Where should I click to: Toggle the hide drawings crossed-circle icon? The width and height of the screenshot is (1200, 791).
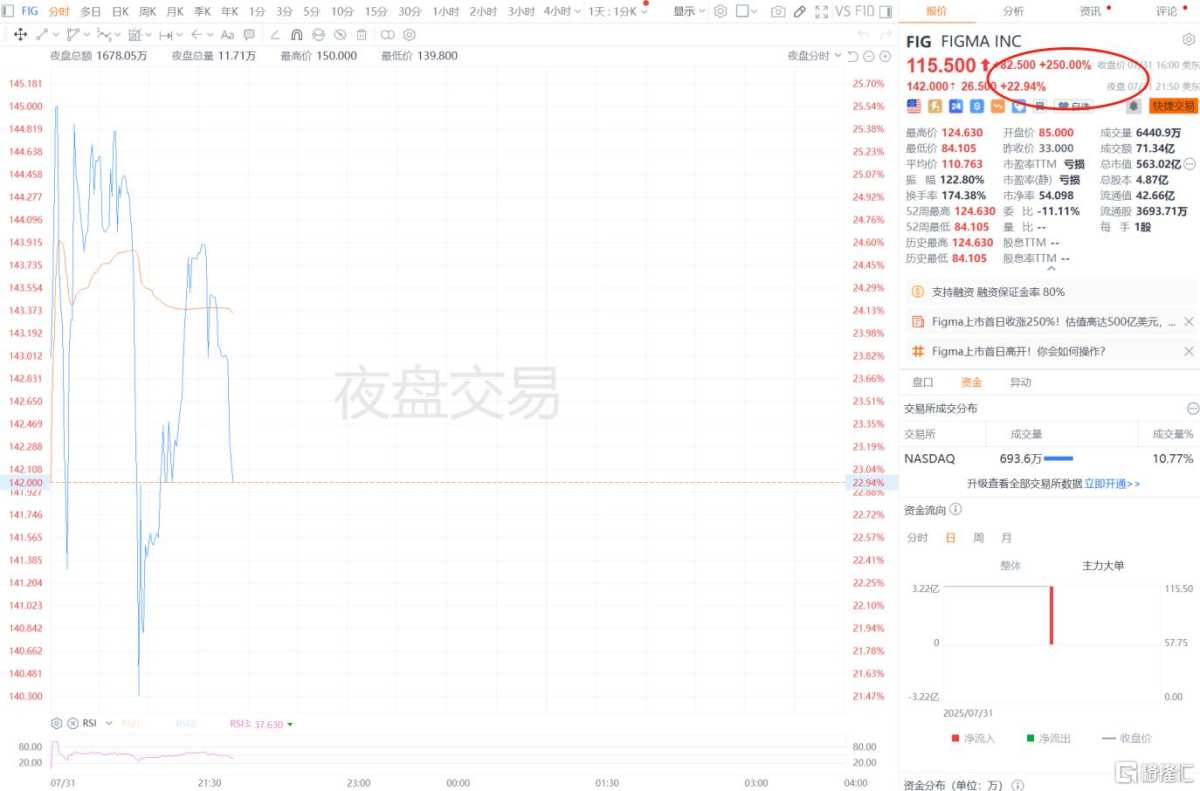[340, 35]
